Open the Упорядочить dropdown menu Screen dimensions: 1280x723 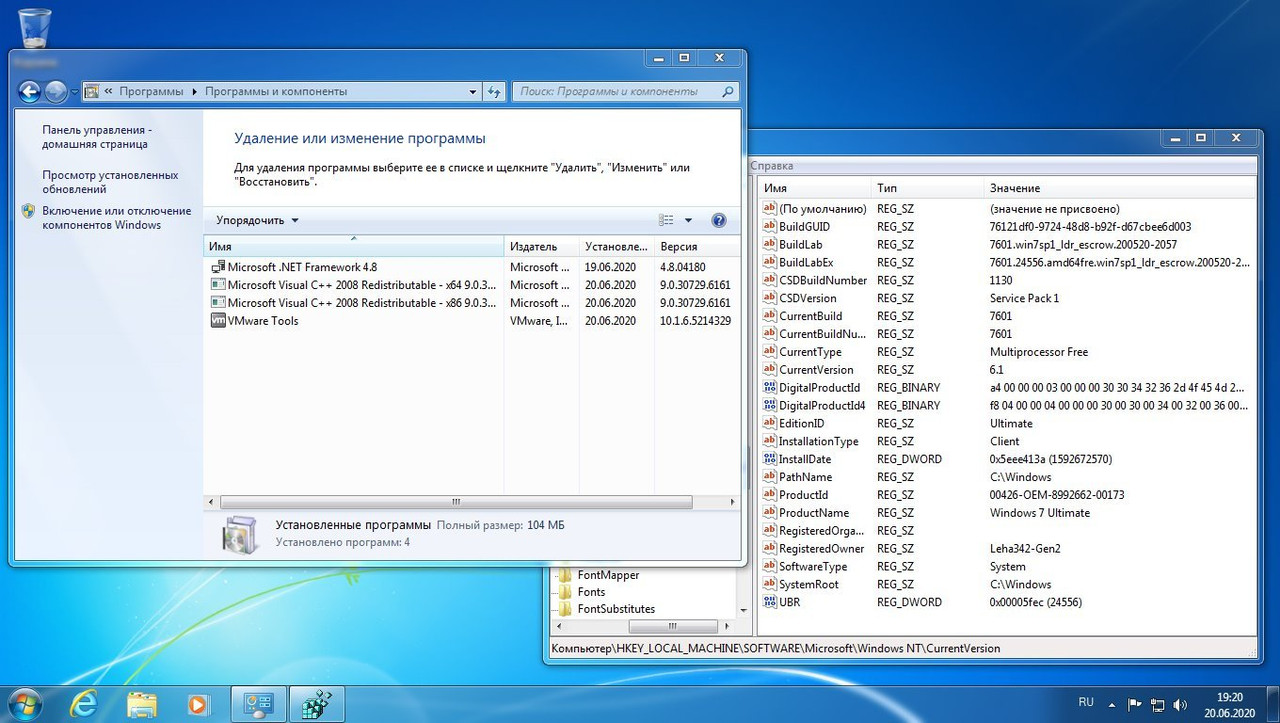click(257, 220)
